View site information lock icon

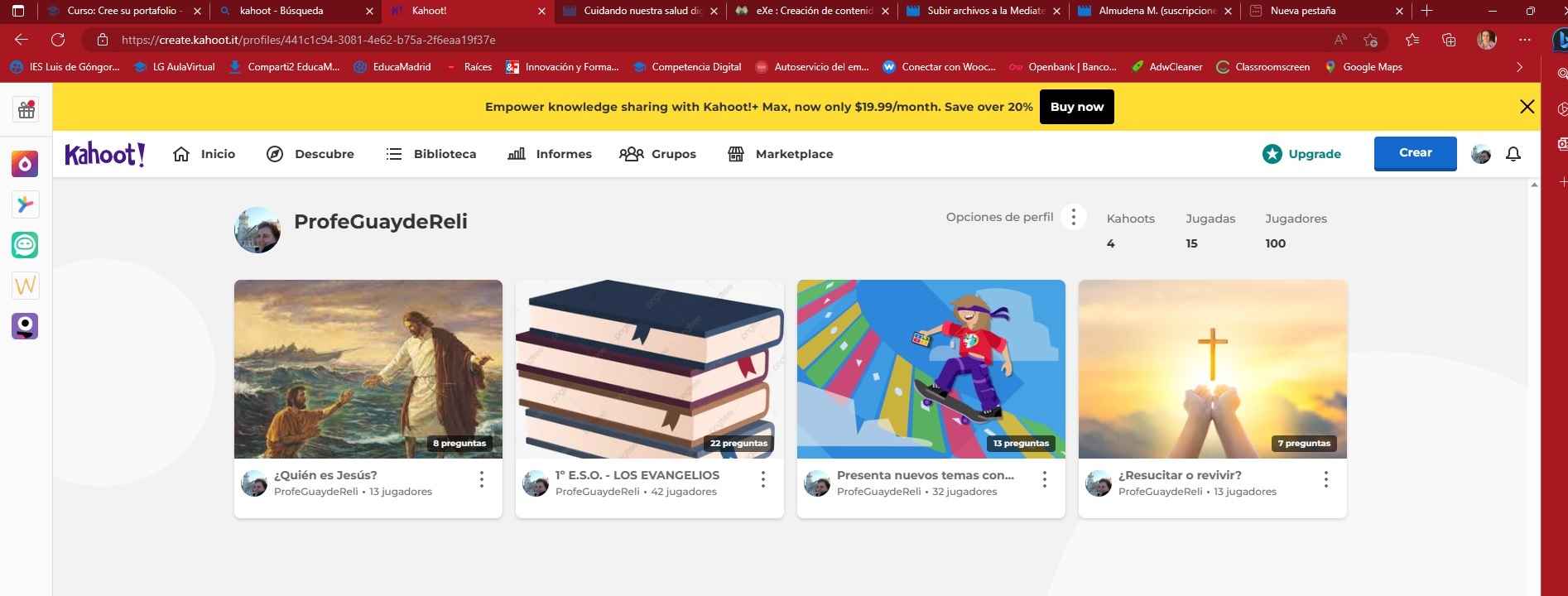[x=103, y=40]
